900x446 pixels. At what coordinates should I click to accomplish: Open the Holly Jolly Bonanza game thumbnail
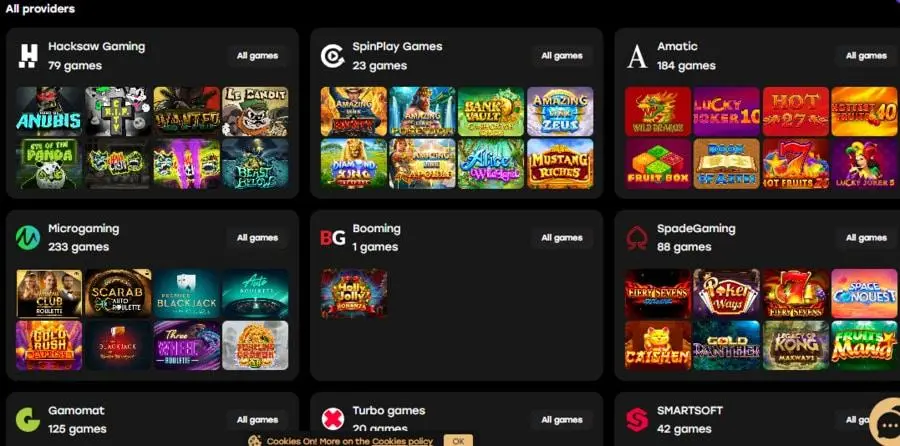tap(354, 293)
